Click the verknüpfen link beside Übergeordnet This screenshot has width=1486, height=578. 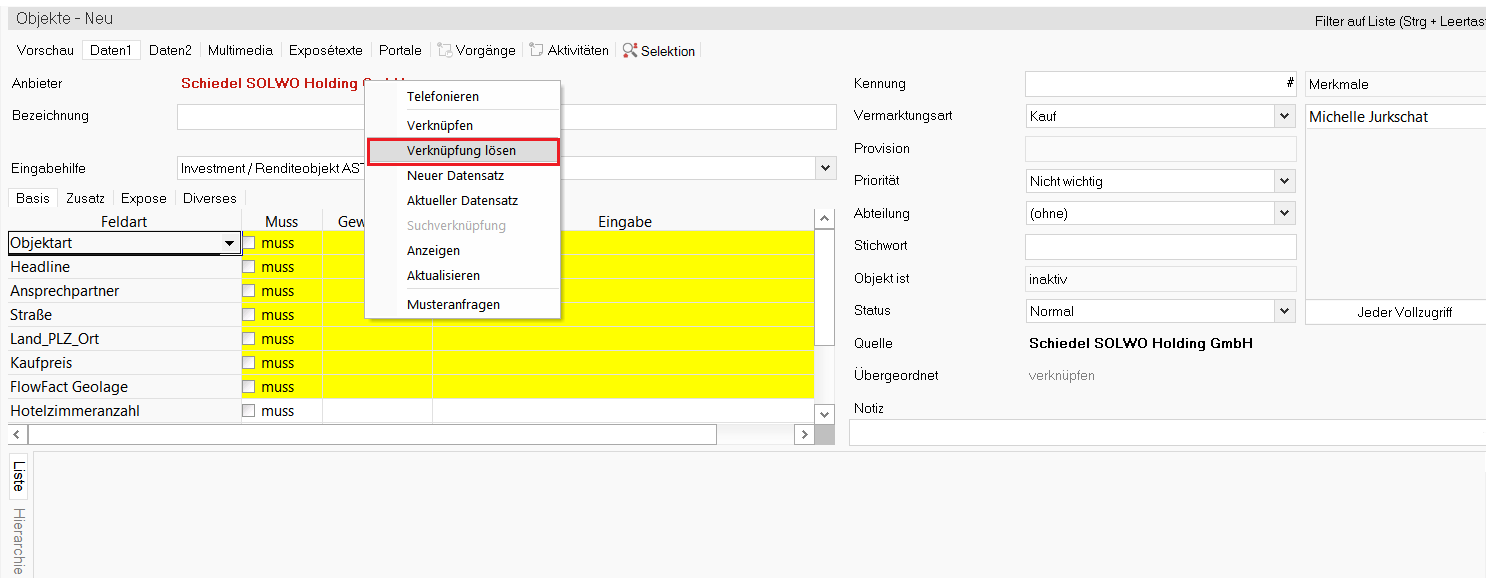click(1061, 376)
